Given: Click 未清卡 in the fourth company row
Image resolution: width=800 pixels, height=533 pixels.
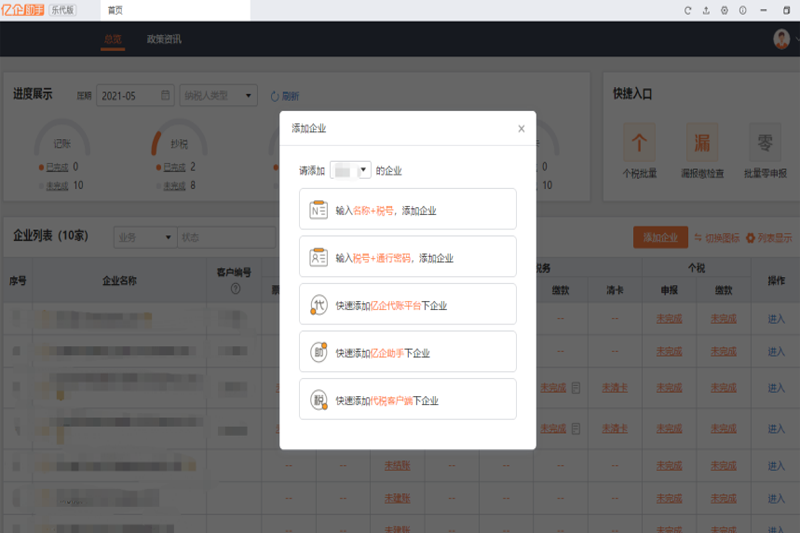Looking at the screenshot, I should pos(615,429).
